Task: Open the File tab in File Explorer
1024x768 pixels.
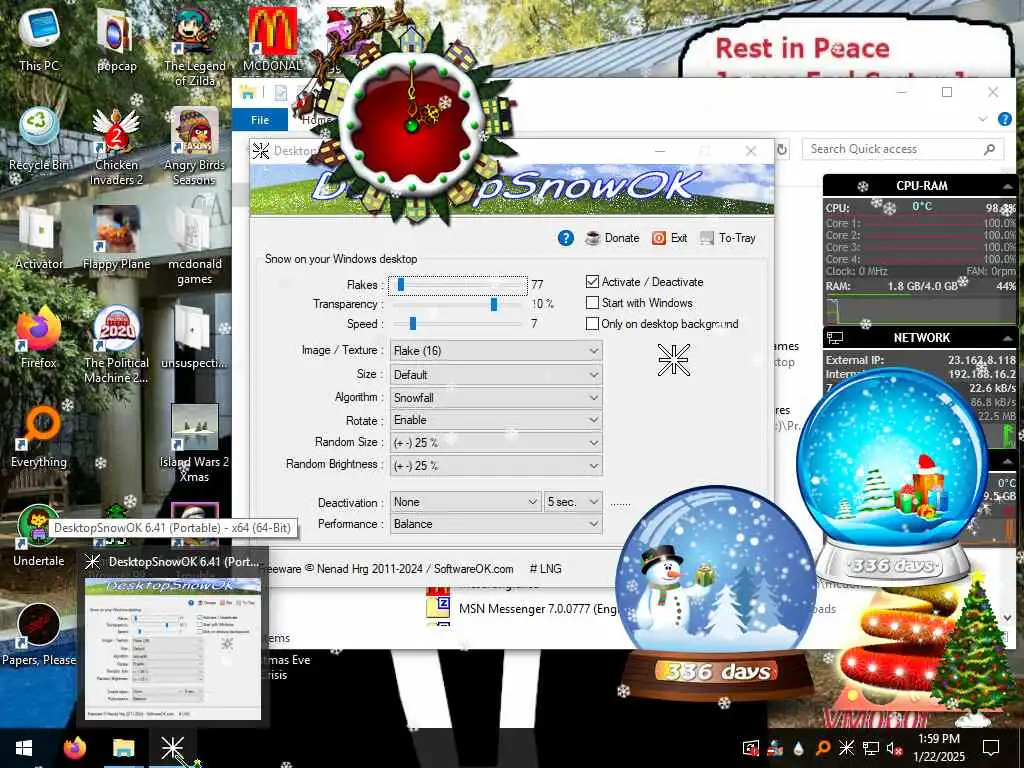Action: click(x=260, y=120)
